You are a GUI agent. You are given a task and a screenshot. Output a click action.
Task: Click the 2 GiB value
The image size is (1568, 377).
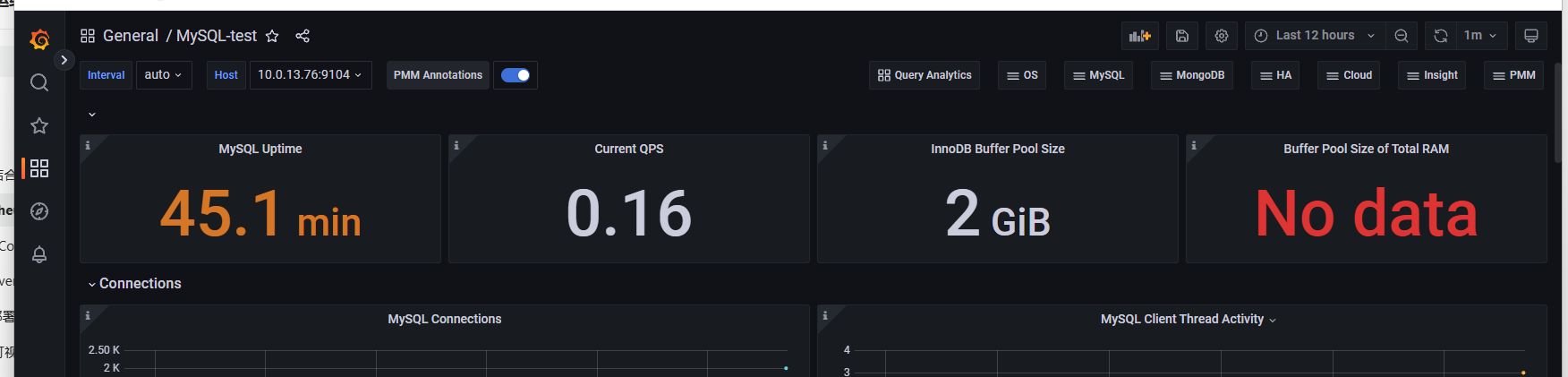[x=998, y=215]
